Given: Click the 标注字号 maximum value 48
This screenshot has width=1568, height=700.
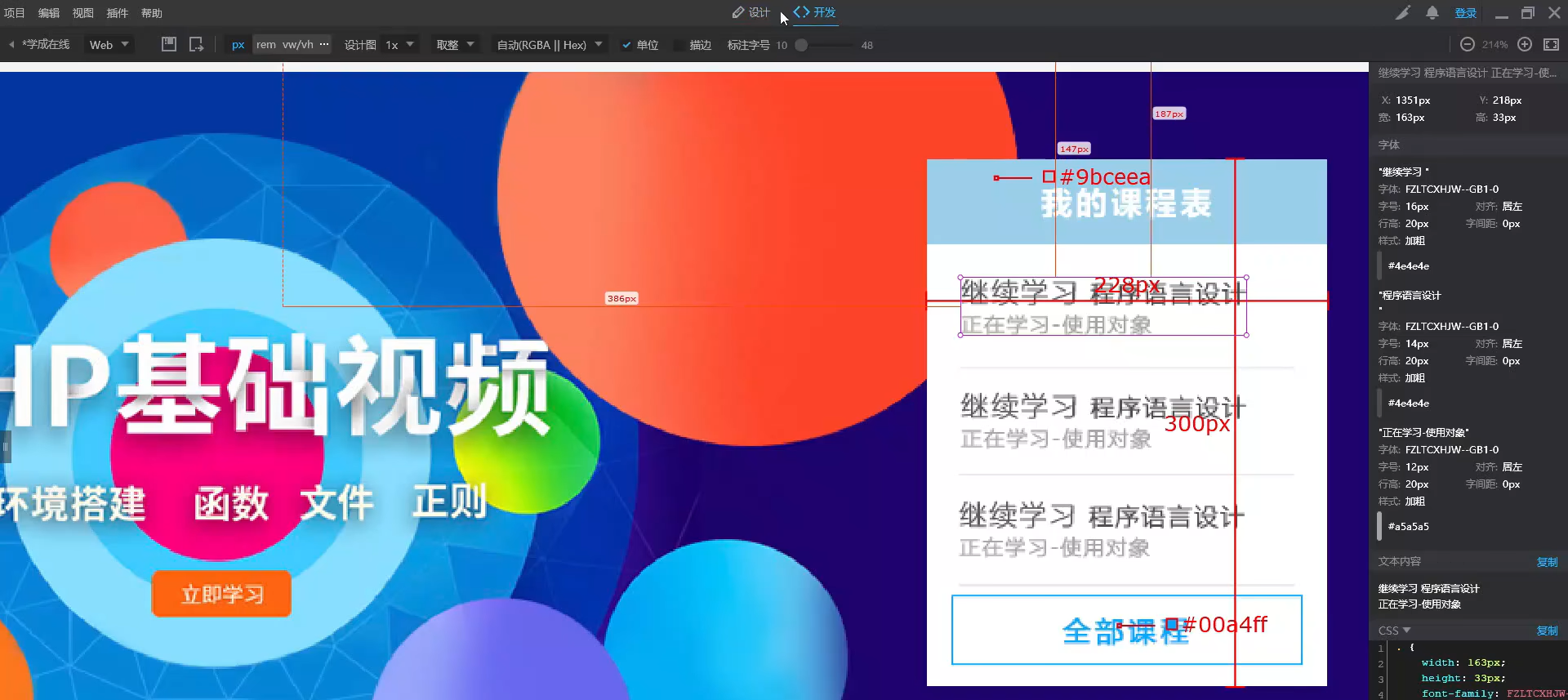Looking at the screenshot, I should 867,45.
